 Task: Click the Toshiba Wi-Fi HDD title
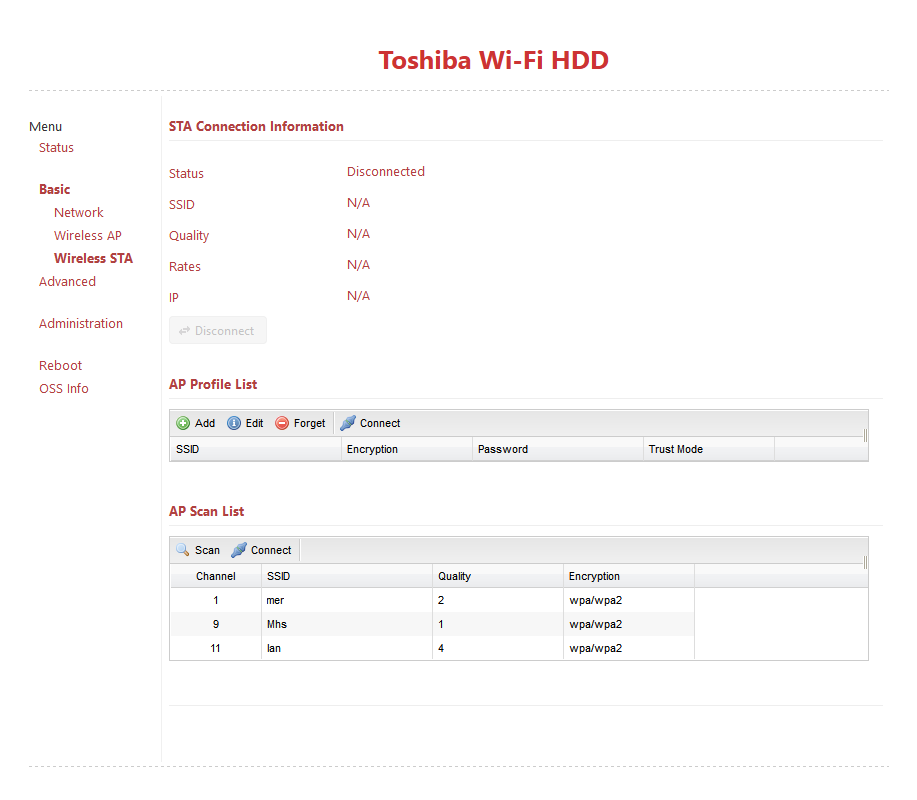[x=494, y=60]
